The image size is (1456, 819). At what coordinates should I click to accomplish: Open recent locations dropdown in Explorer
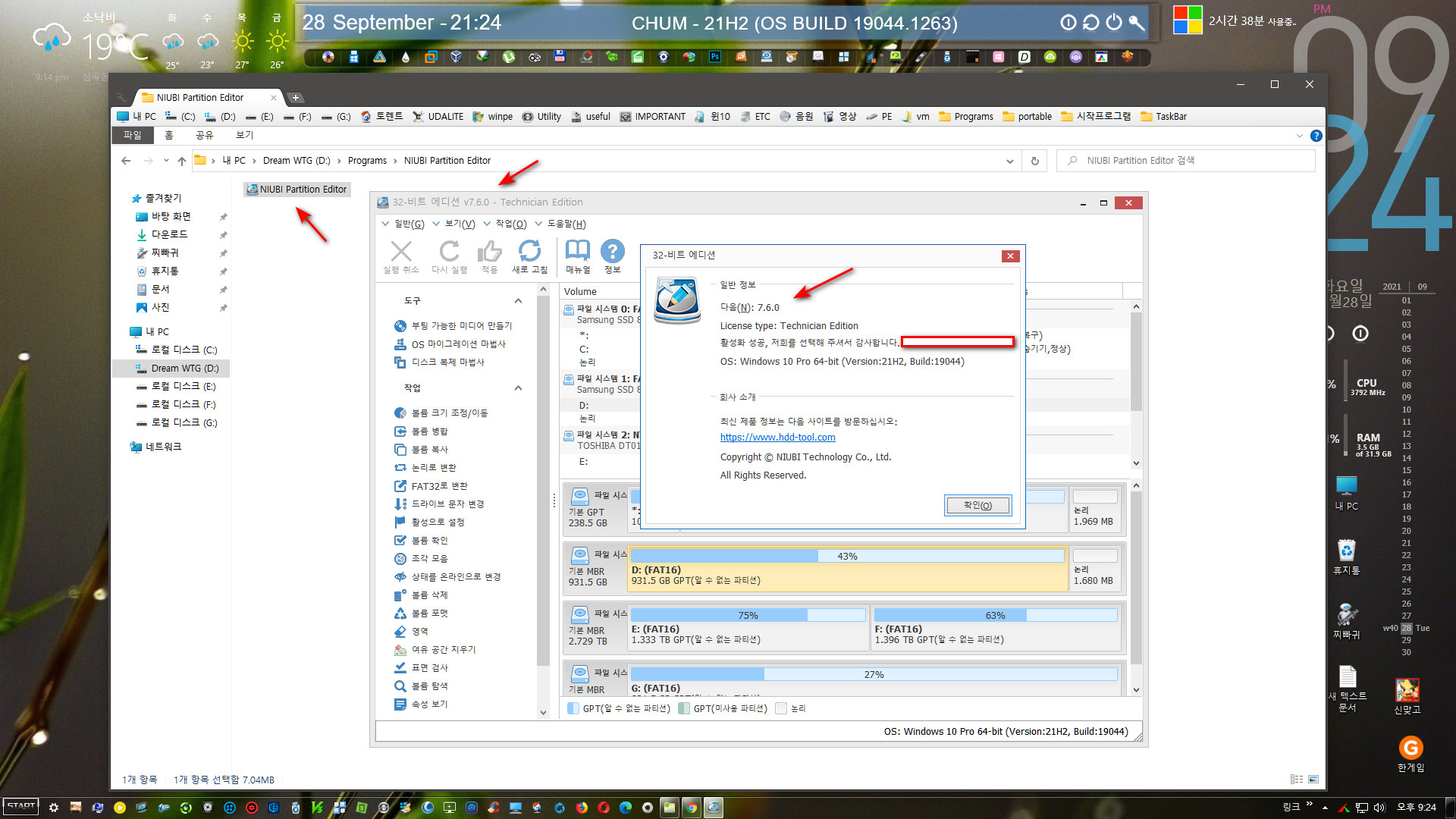(166, 161)
